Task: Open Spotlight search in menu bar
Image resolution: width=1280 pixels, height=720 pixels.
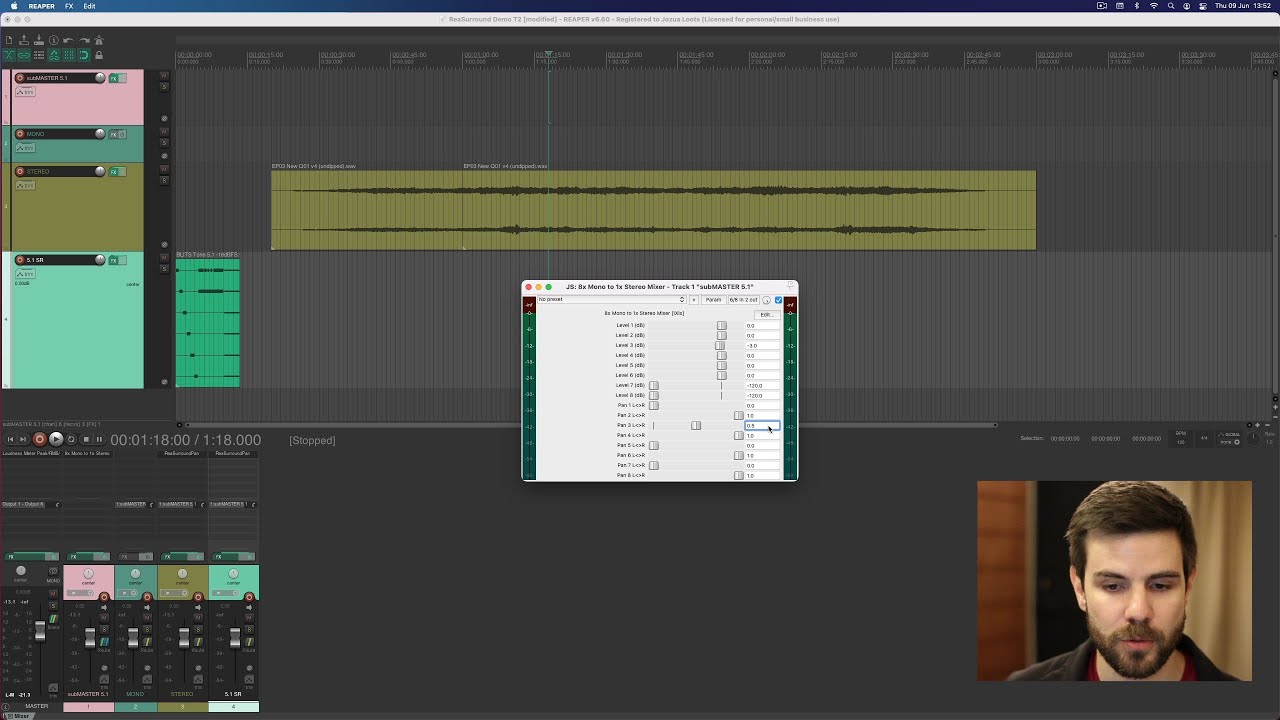Action: coord(1171,6)
